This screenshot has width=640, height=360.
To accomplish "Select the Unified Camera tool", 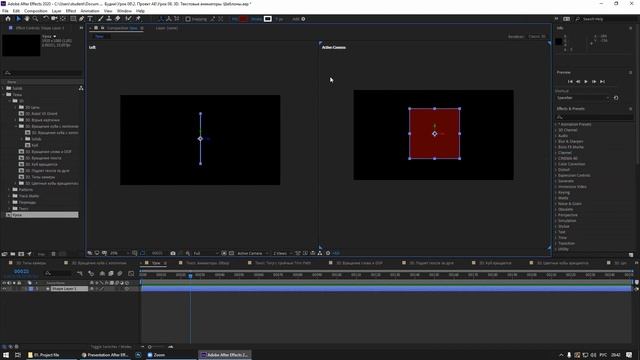I will [54, 19].
